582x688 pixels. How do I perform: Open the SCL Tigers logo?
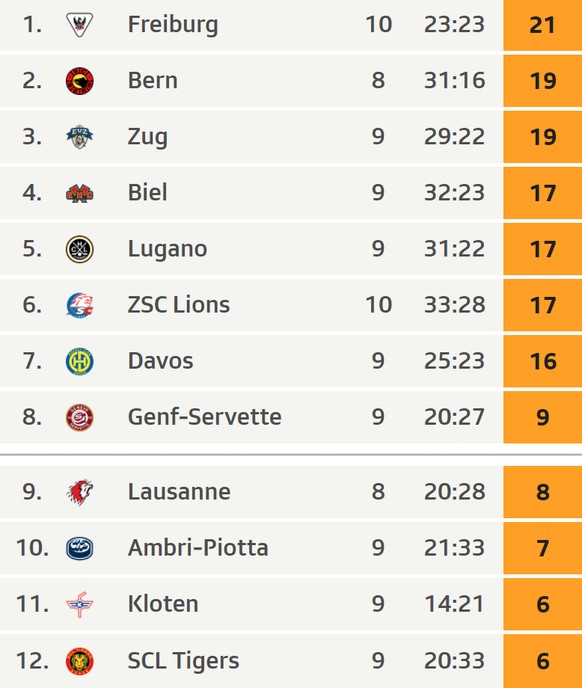coord(79,661)
